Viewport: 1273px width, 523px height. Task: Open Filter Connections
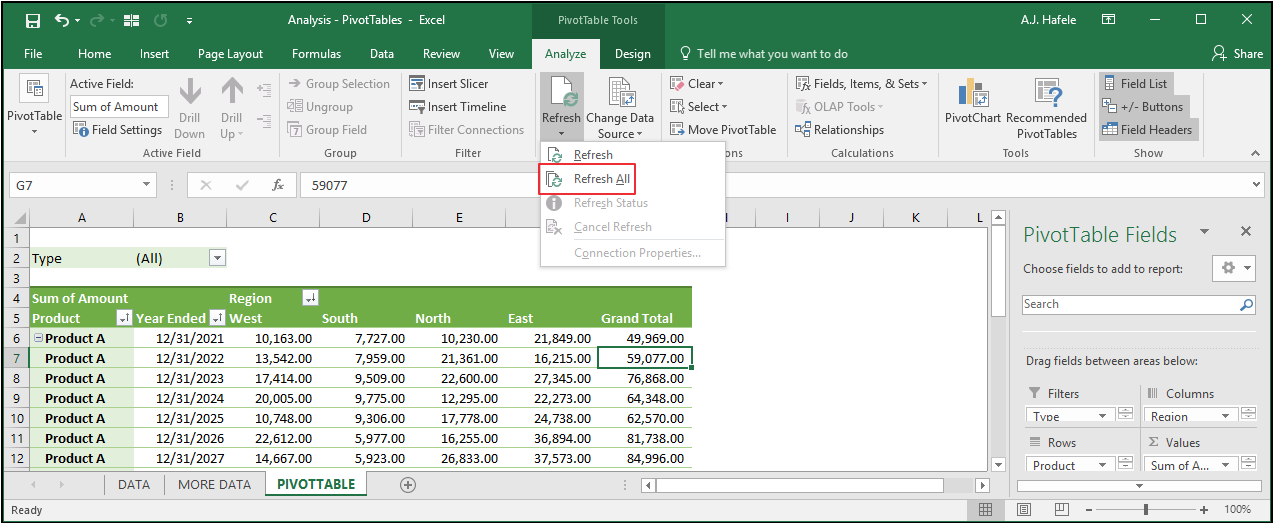tap(466, 130)
